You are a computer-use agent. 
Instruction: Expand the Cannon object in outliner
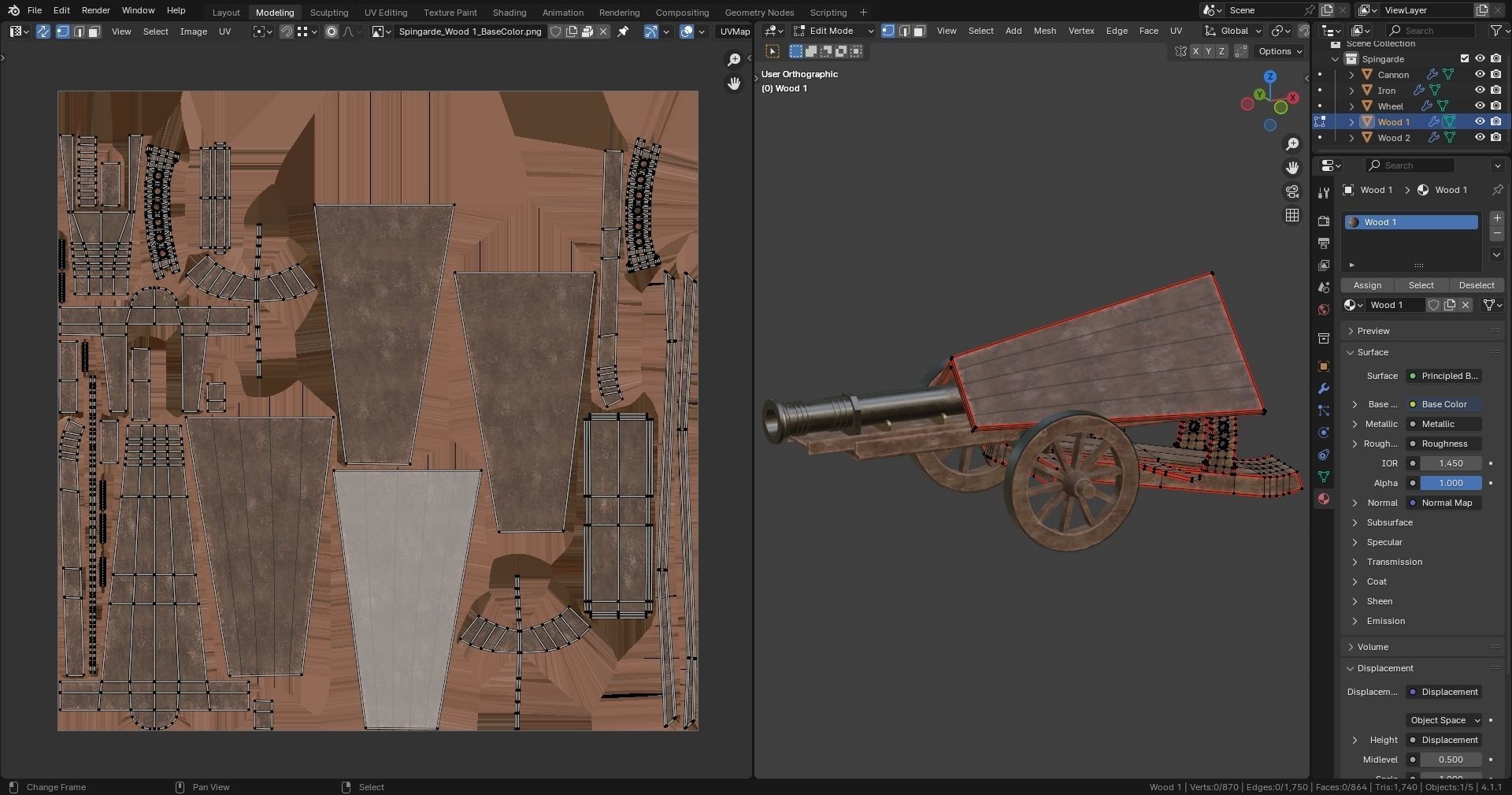[x=1351, y=75]
